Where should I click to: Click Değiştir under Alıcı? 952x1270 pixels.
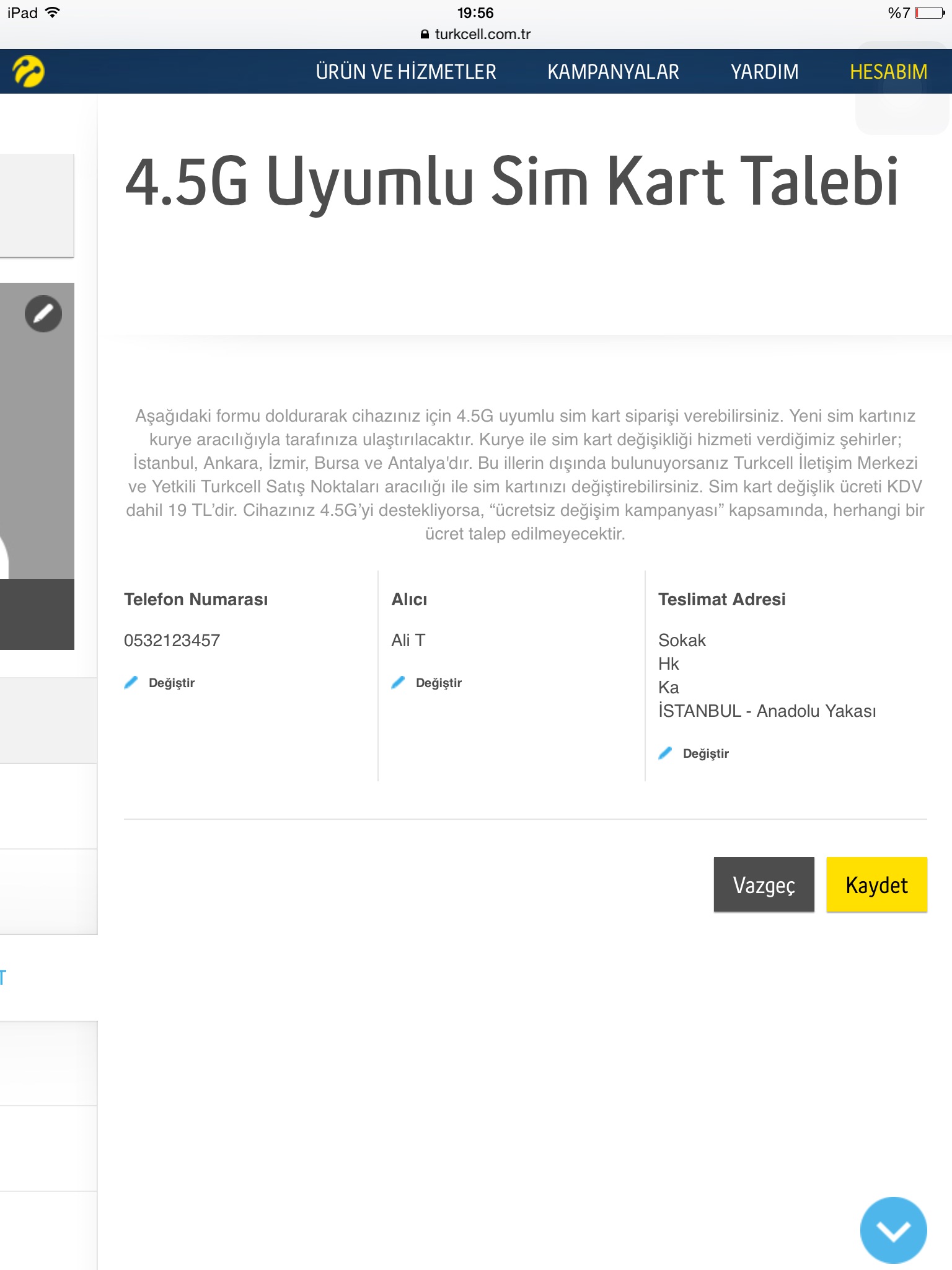(x=439, y=683)
